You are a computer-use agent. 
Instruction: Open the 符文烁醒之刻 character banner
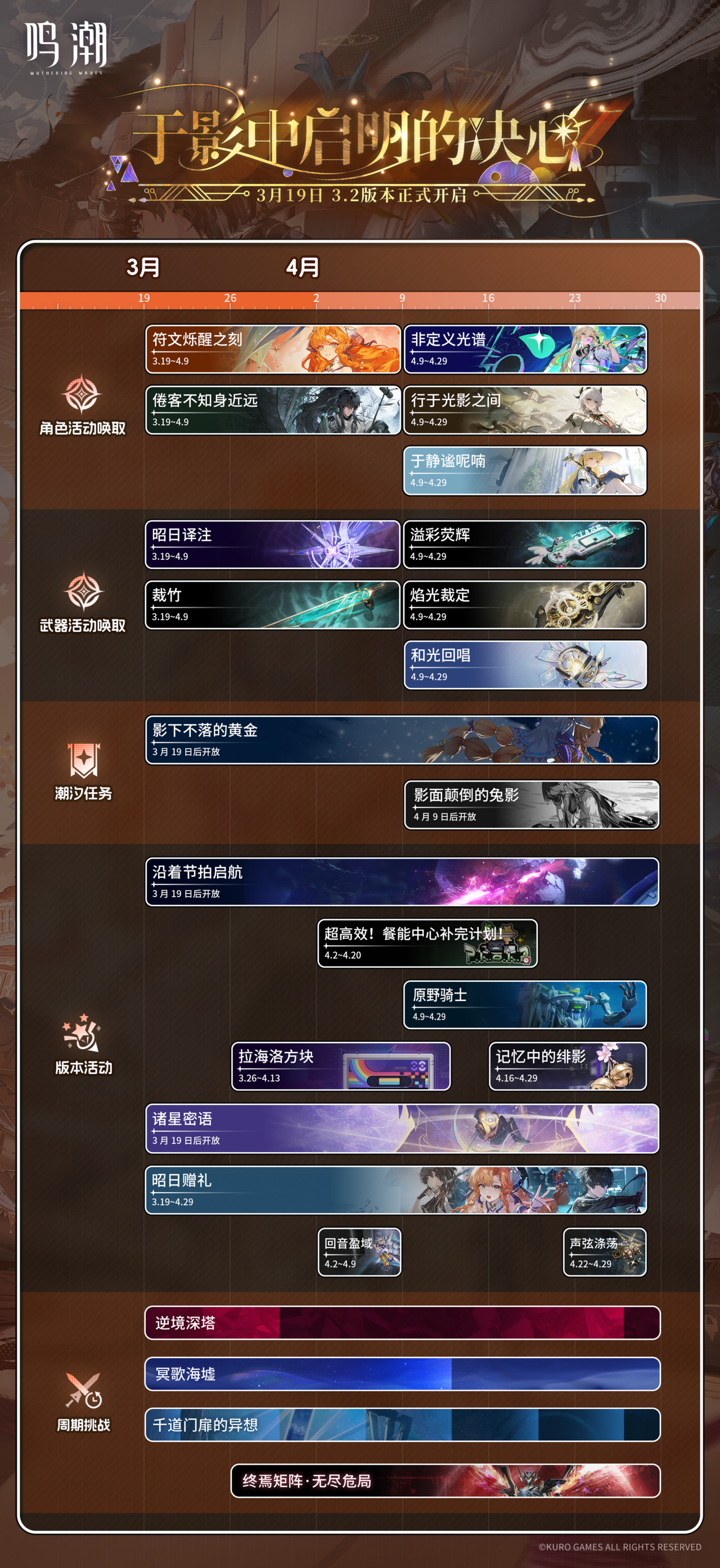click(x=273, y=349)
